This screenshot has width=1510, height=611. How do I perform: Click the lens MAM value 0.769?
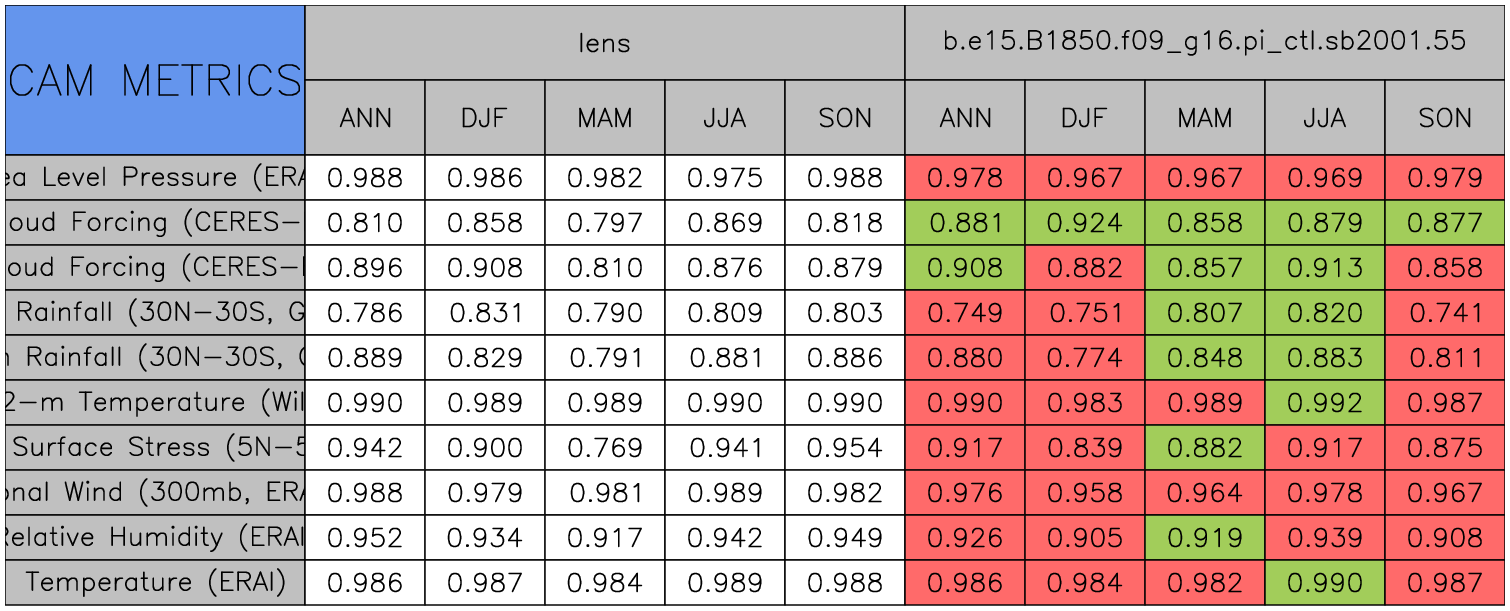(604, 448)
